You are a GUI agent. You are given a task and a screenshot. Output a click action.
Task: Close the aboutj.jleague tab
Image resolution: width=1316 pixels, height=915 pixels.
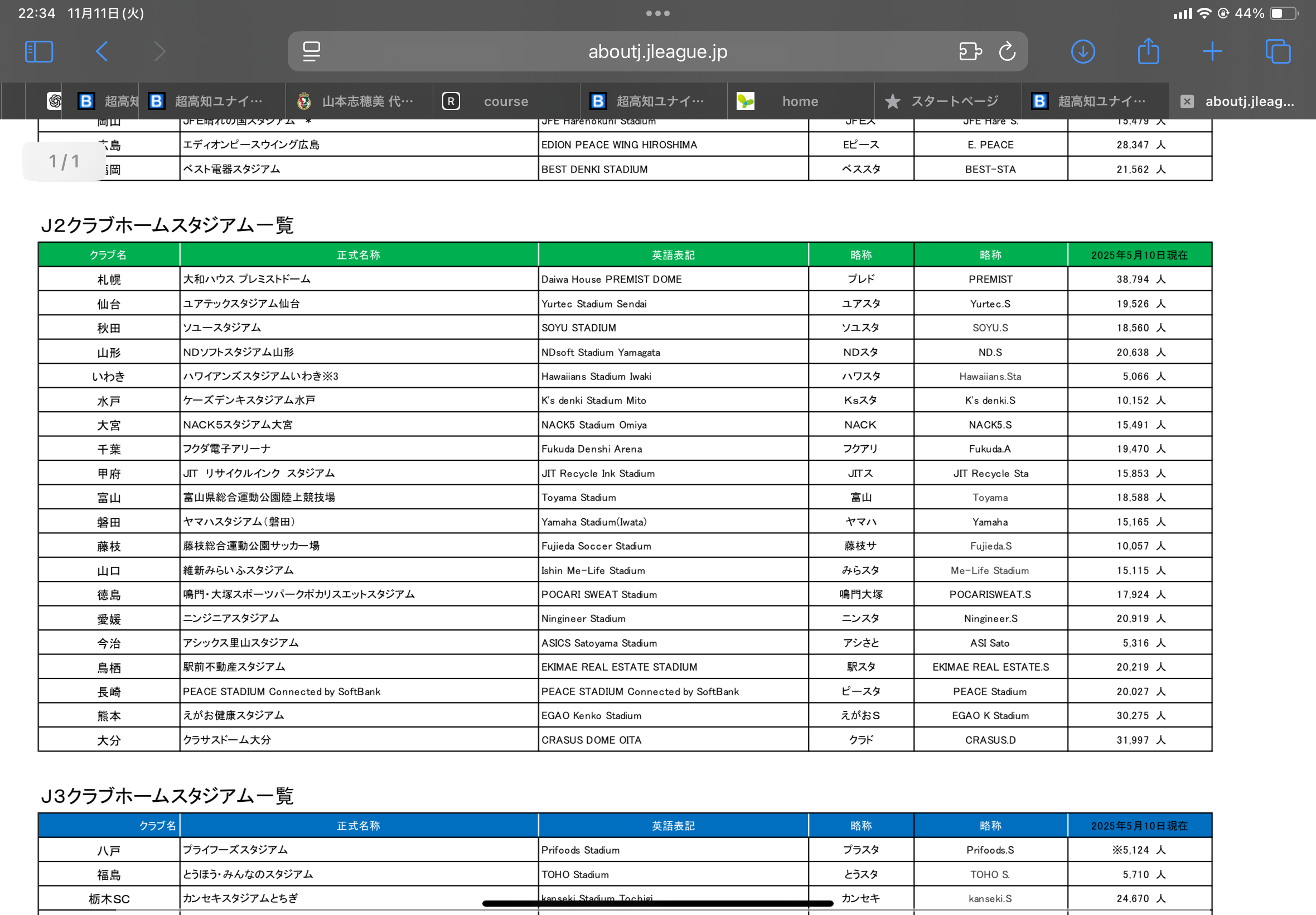coord(1187,102)
